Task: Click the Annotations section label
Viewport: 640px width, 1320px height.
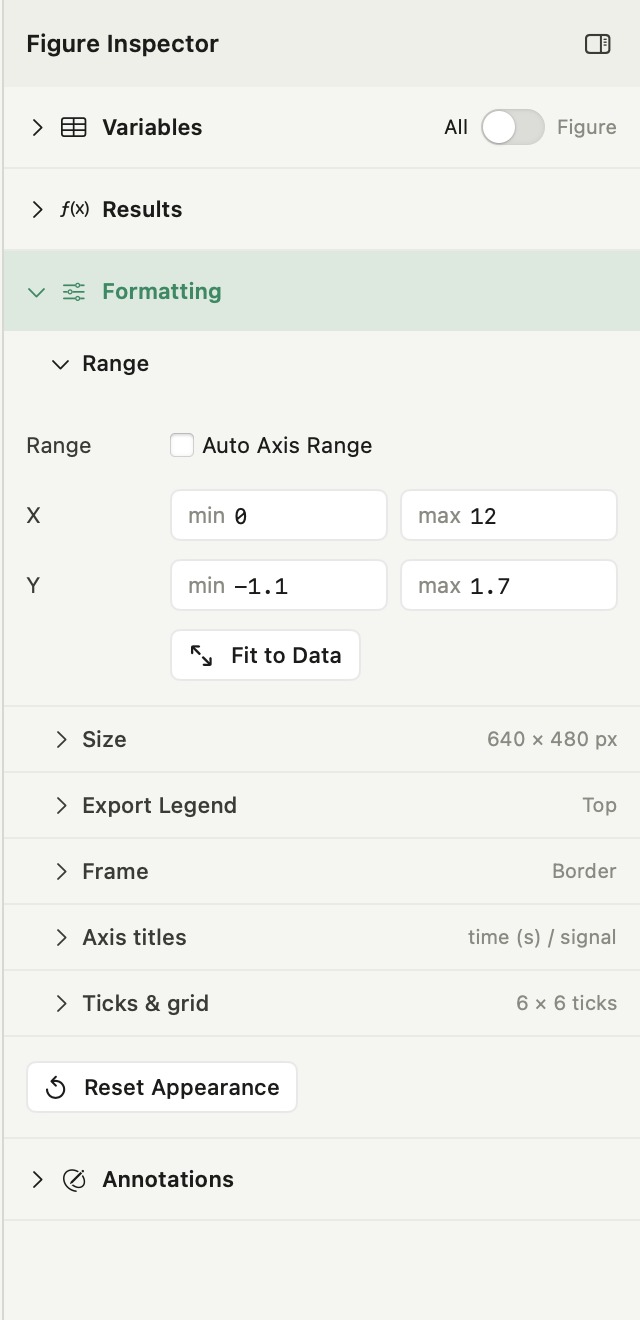Action: tap(168, 1179)
